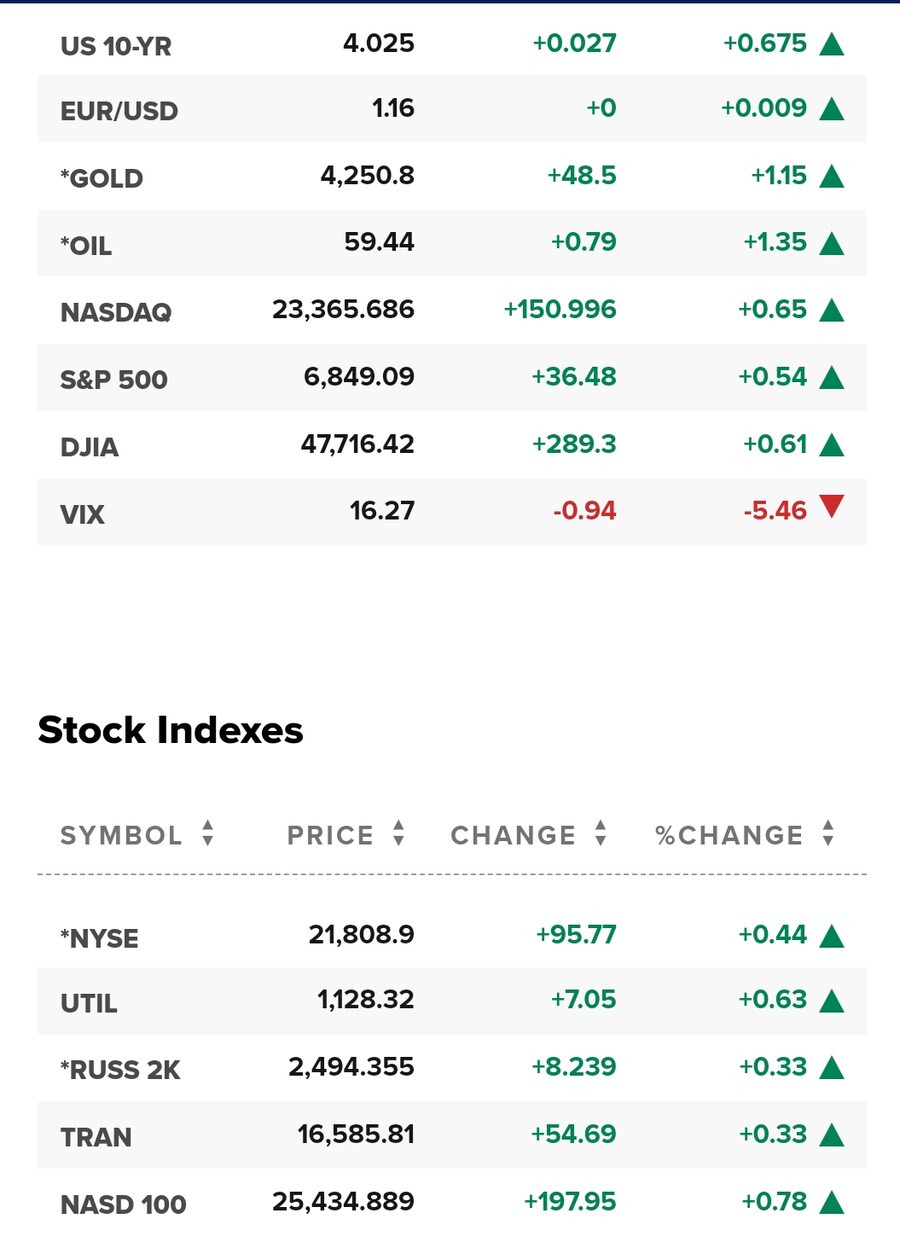The height and width of the screenshot is (1242, 900).
Task: Sort stock indexes by CHANGE column
Action: pos(528,835)
